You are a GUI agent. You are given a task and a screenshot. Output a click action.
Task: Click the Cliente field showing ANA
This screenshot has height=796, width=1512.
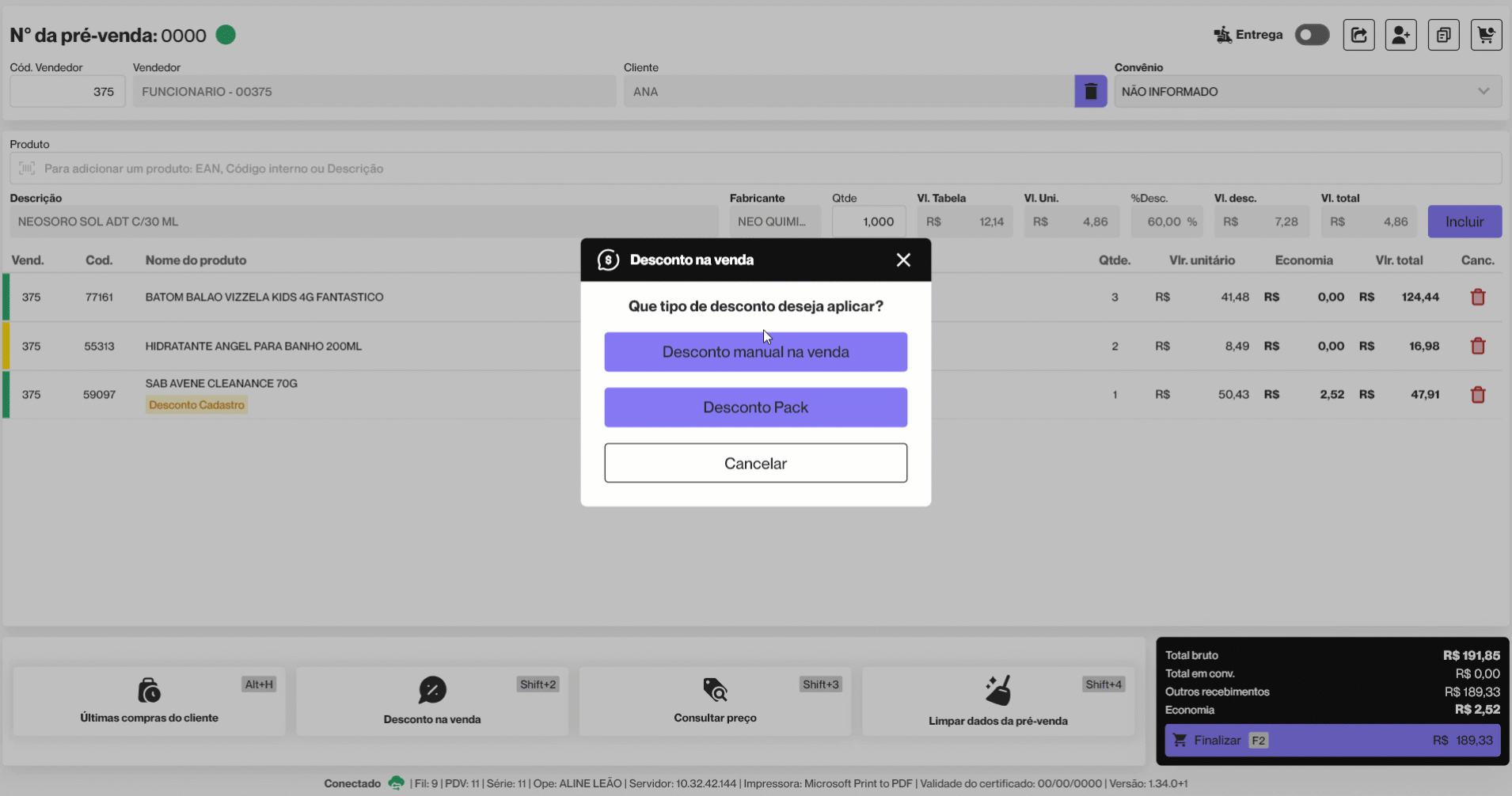pos(849,91)
